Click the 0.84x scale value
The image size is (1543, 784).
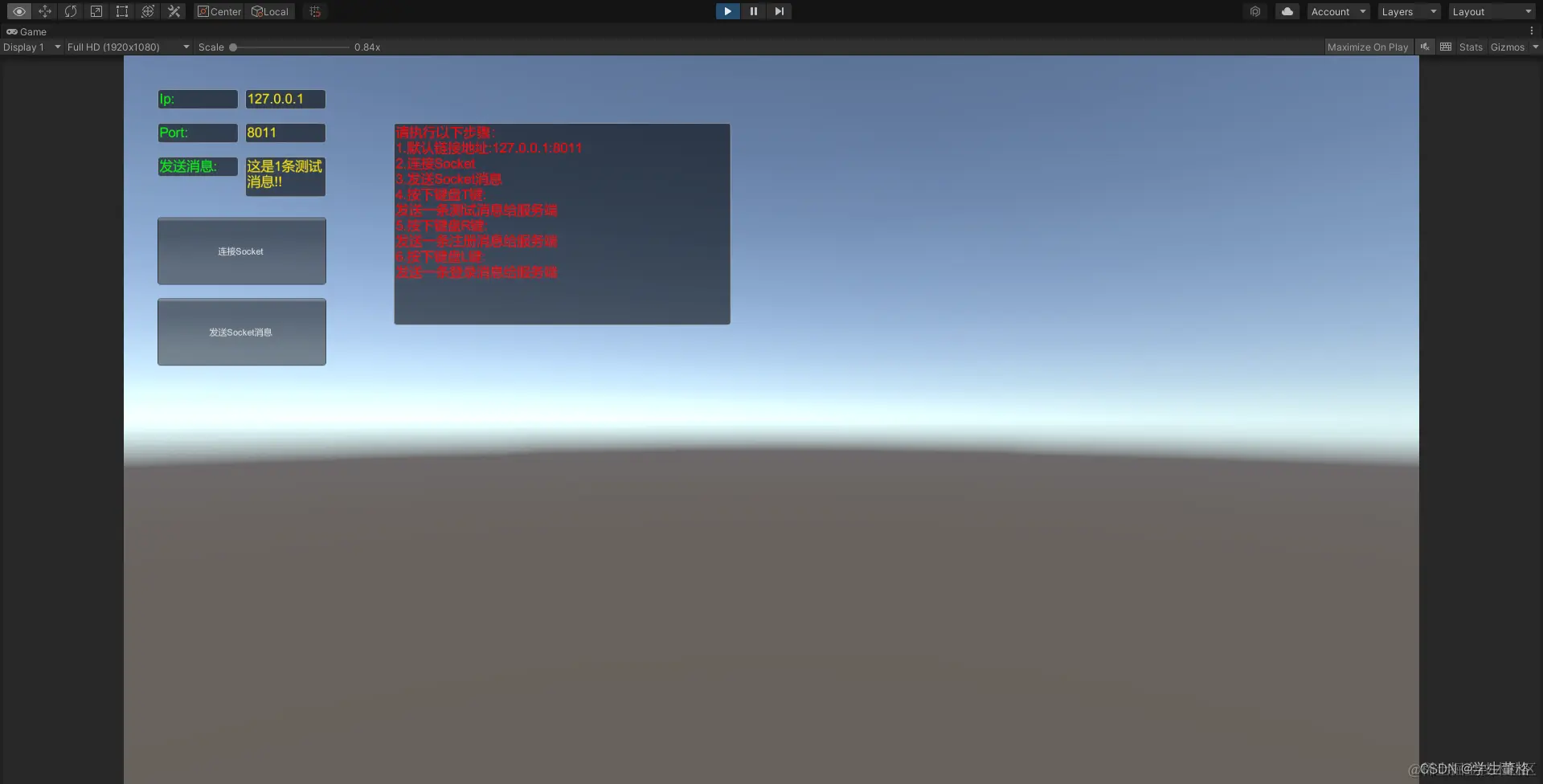click(367, 47)
